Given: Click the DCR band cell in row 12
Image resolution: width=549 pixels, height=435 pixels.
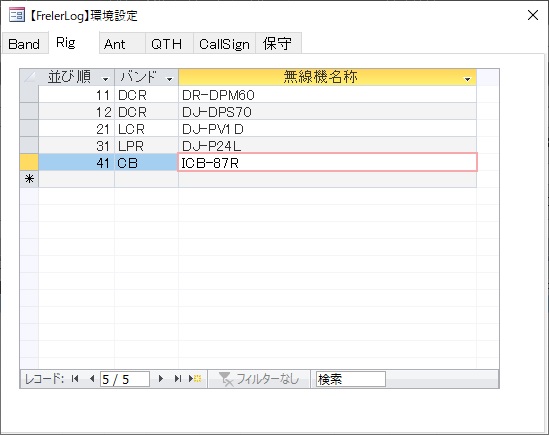Looking at the screenshot, I should coord(146,112).
